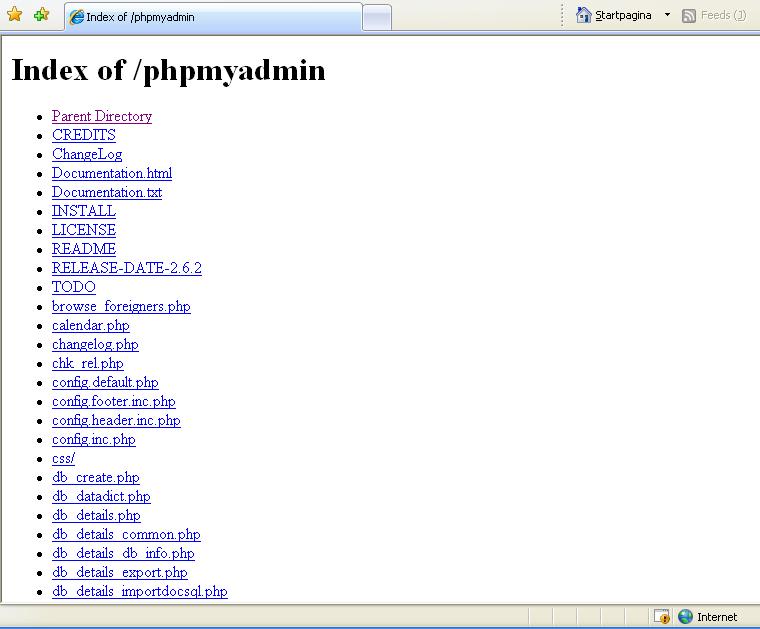760x629 pixels.
Task: Open the TODO file link
Action: pos(74,287)
